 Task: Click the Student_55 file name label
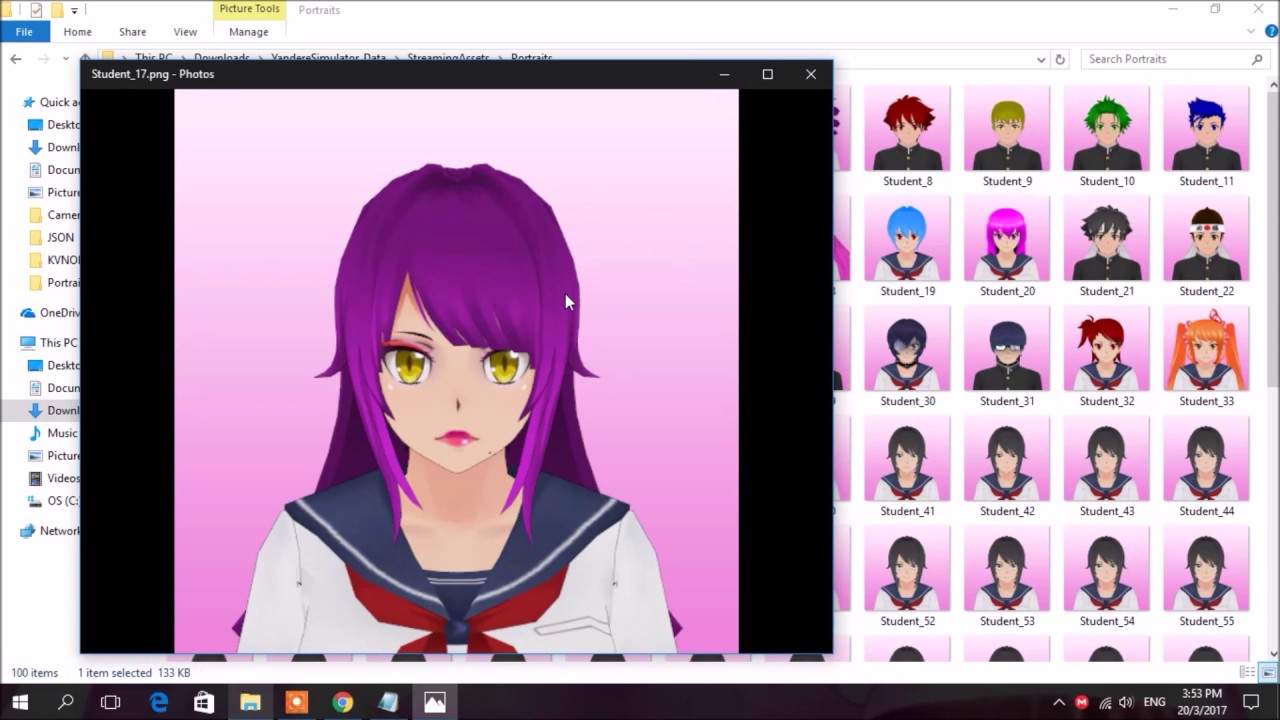[x=1206, y=621]
